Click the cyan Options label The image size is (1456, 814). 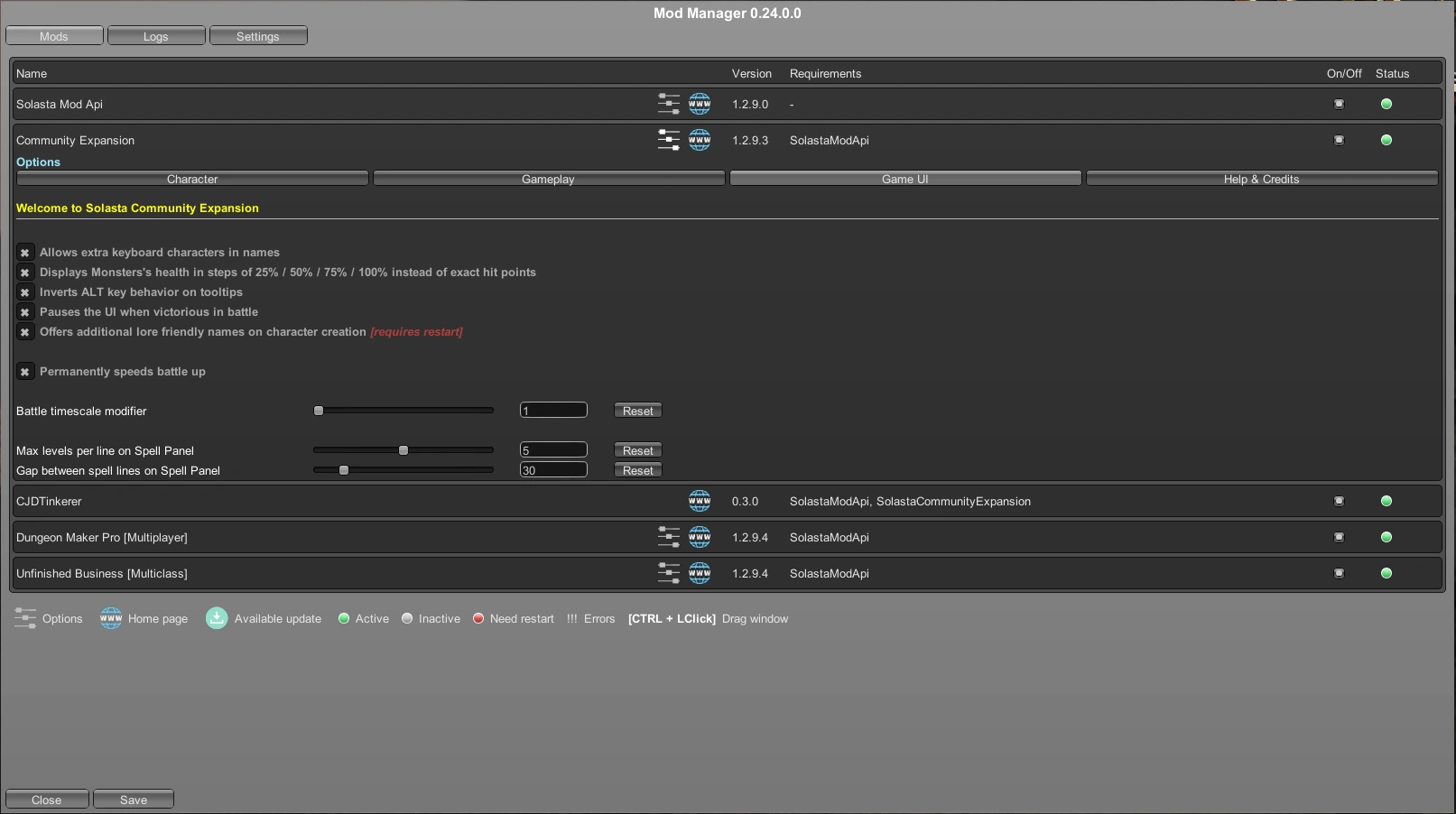(x=38, y=162)
